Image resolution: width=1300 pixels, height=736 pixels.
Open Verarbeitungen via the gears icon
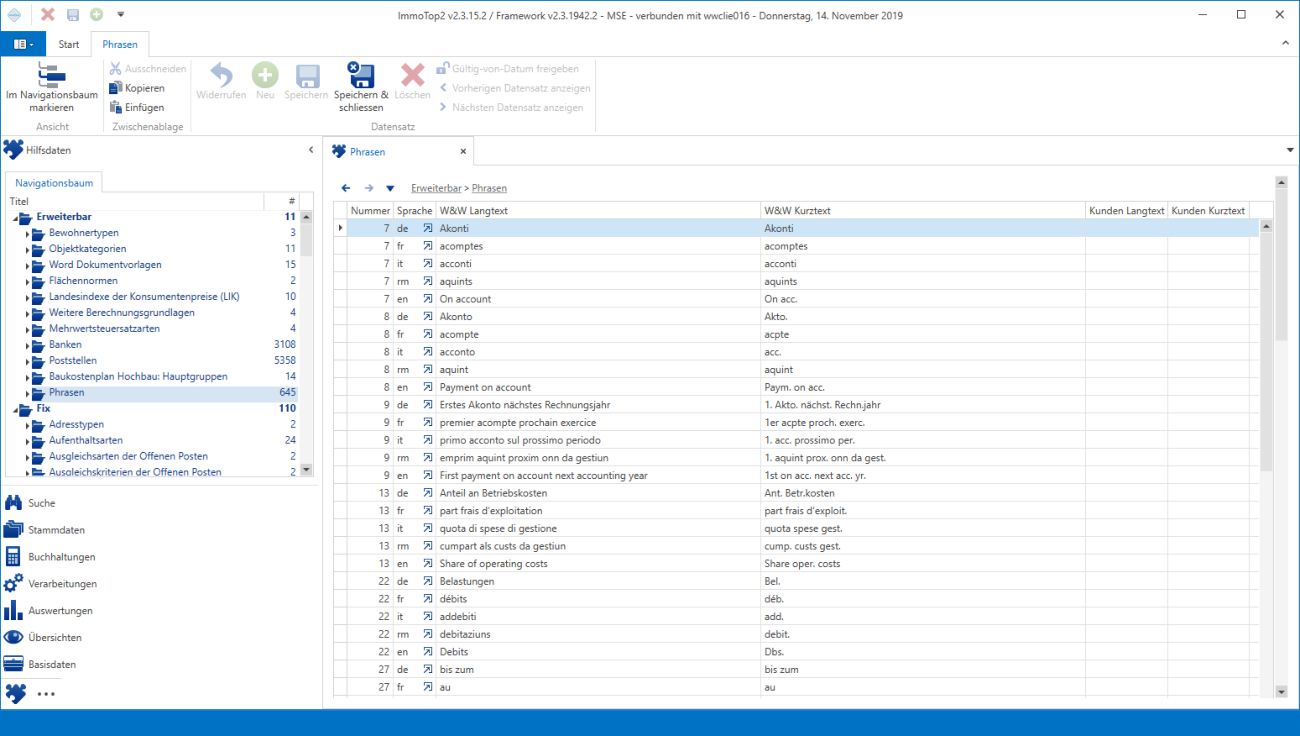coord(14,584)
